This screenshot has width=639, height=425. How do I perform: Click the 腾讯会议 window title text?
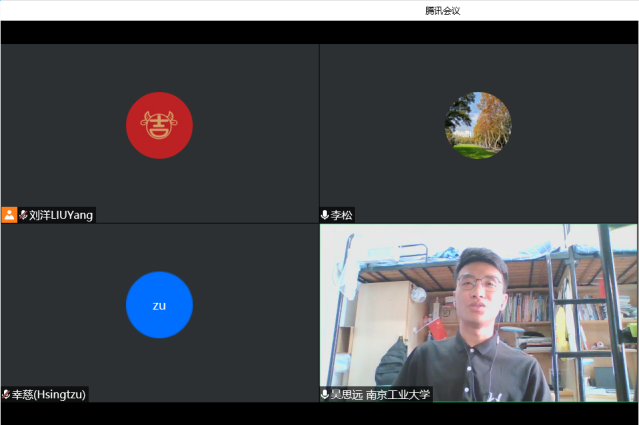click(442, 11)
